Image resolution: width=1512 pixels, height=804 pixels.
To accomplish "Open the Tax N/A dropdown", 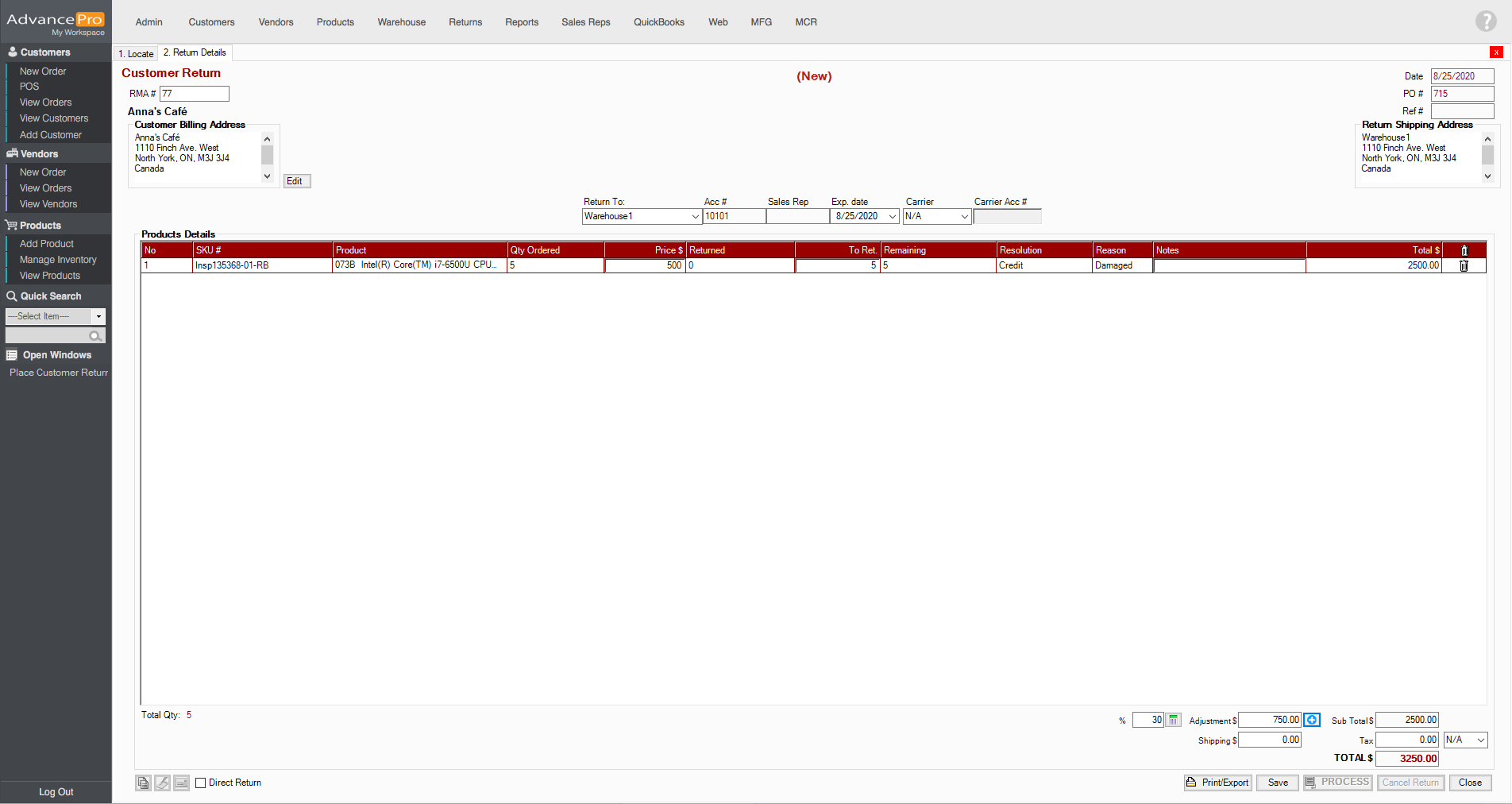I will coord(1480,740).
